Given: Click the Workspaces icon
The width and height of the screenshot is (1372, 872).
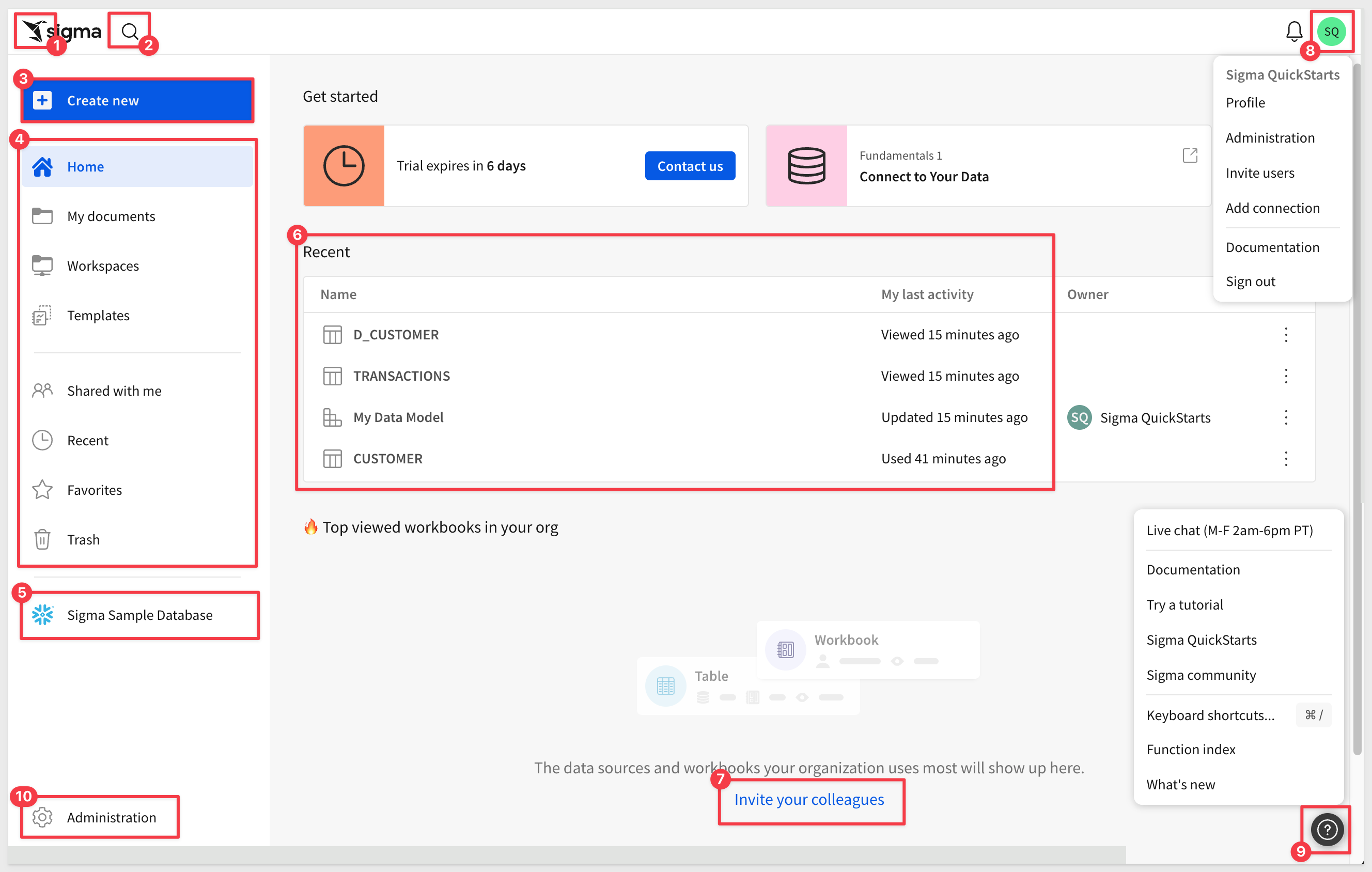Looking at the screenshot, I should tap(42, 266).
